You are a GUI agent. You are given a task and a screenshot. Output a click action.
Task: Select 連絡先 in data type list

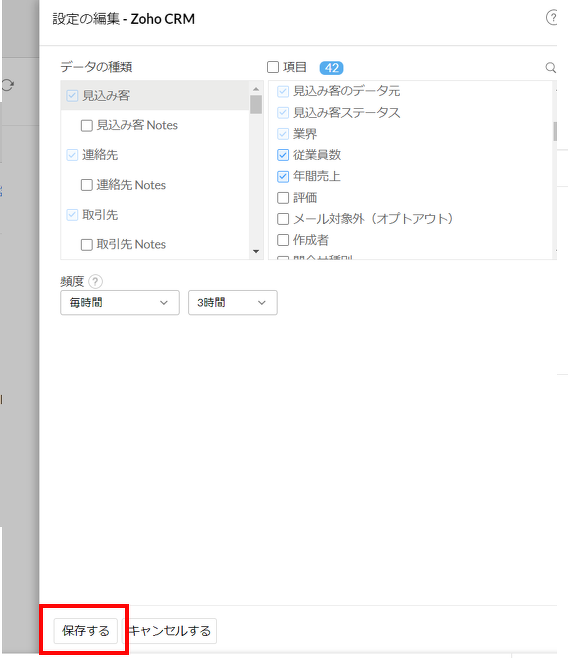(x=100, y=155)
